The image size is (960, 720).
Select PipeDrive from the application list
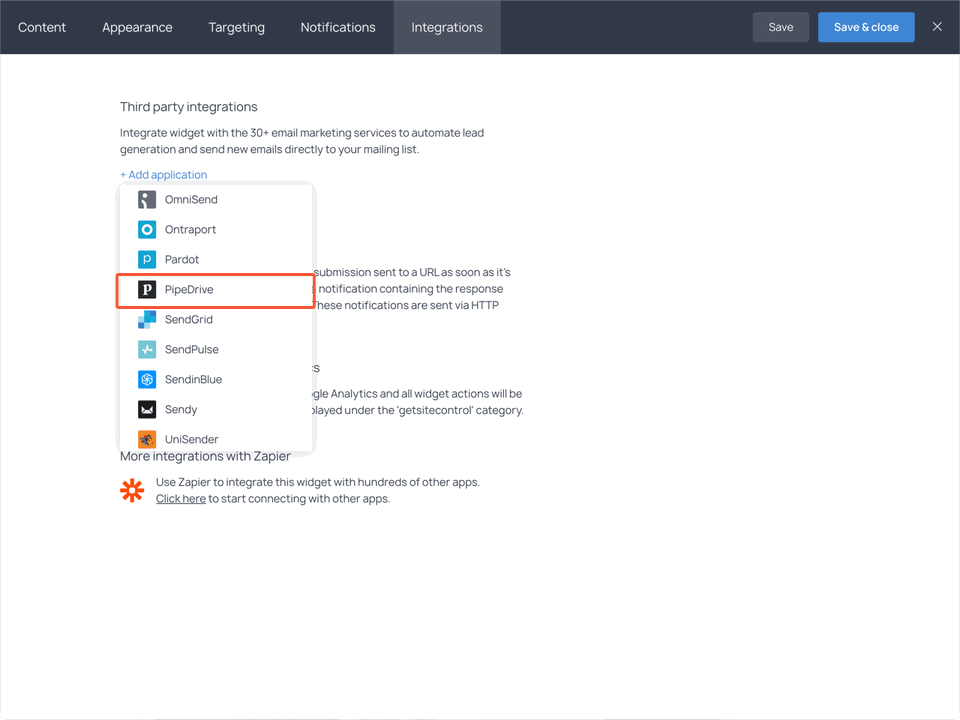(189, 289)
